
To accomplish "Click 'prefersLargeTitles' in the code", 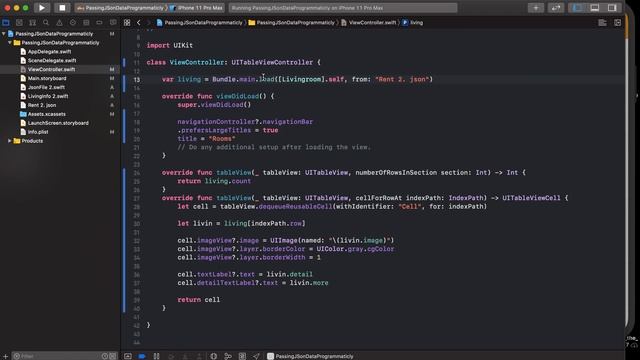I will pyautogui.click(x=216, y=130).
